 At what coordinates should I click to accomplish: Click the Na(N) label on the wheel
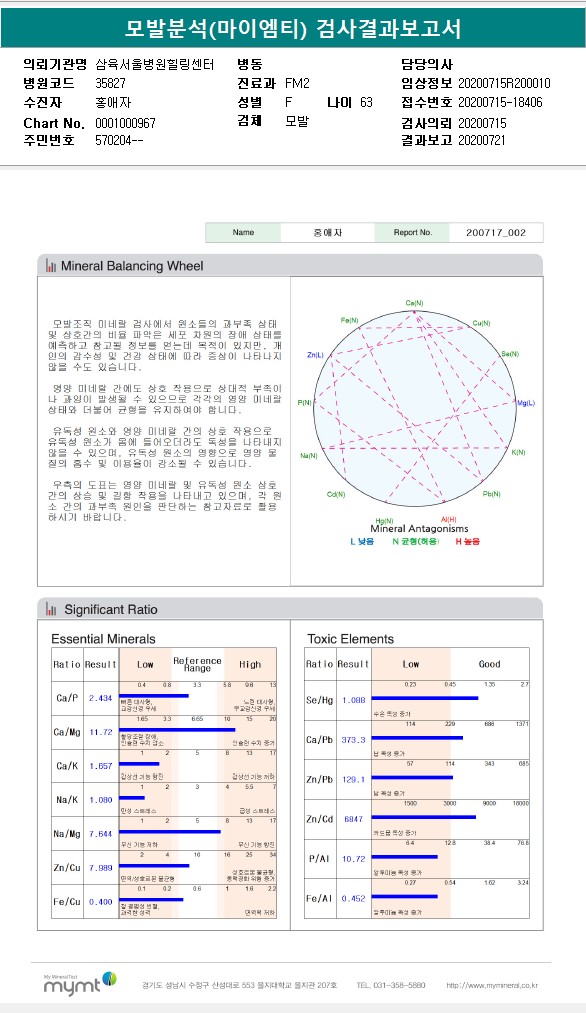pos(309,455)
